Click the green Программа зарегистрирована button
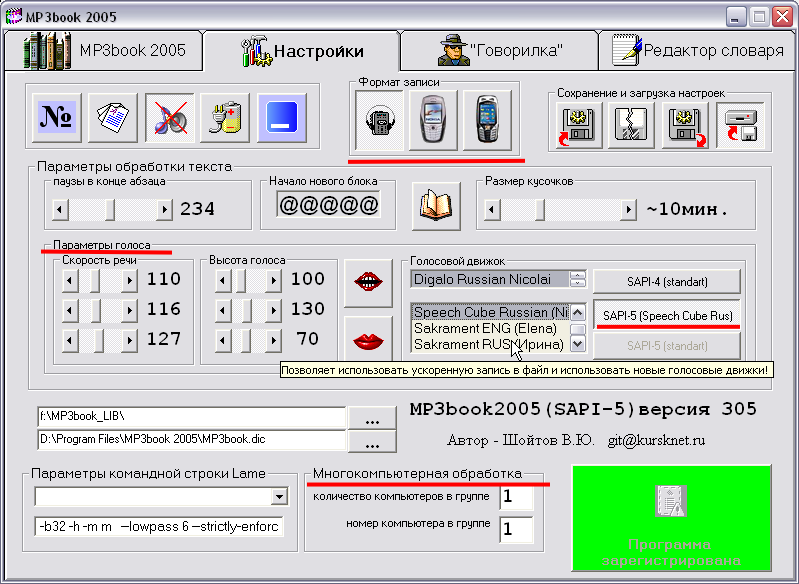This screenshot has width=799, height=584. pos(672,518)
